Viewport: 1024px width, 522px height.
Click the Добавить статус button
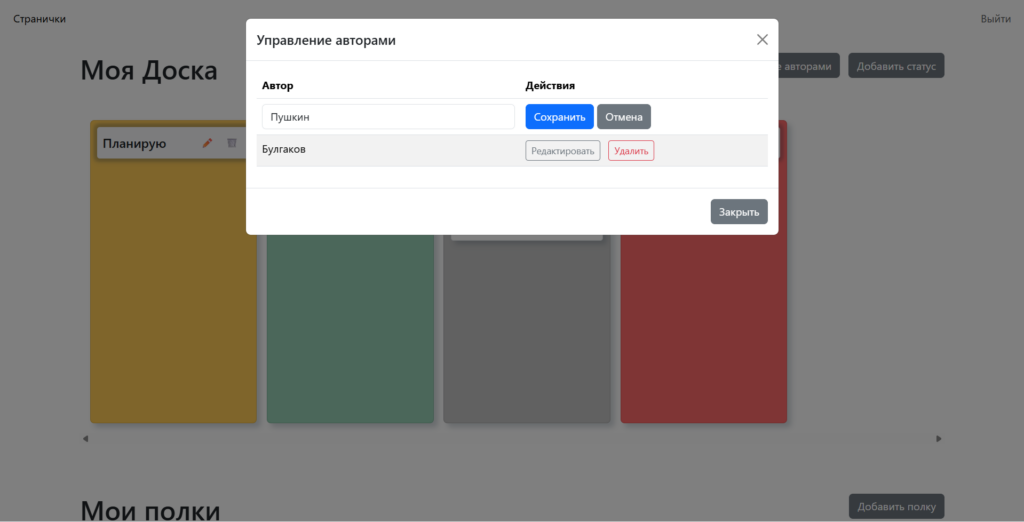coord(896,66)
